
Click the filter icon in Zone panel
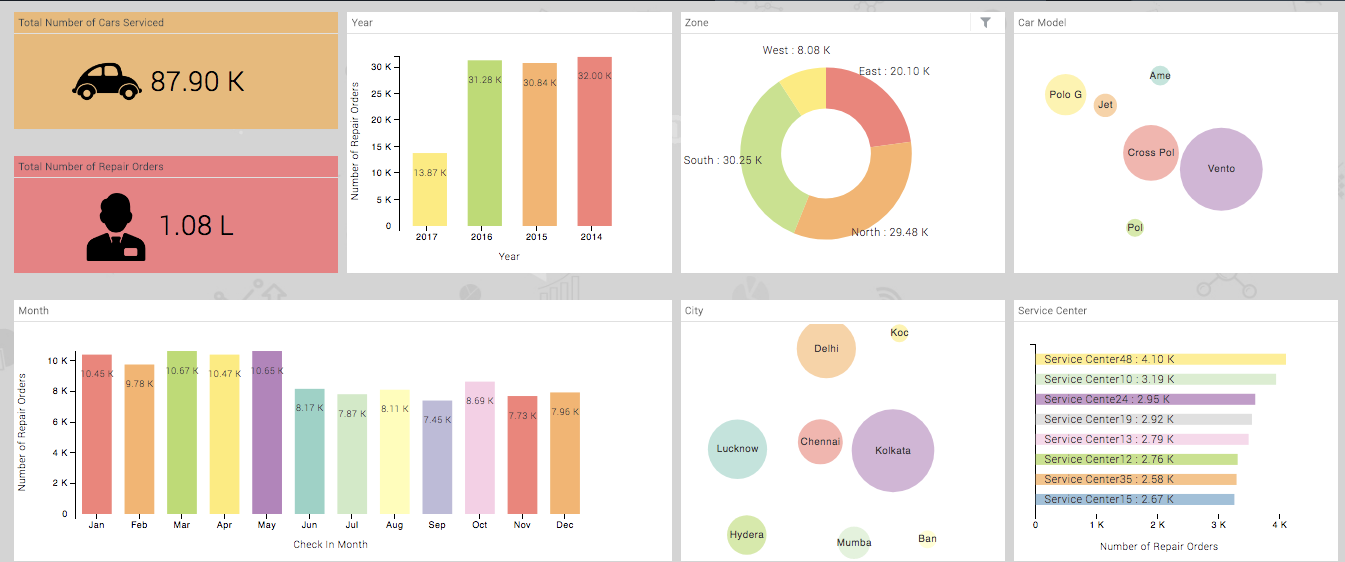985,22
